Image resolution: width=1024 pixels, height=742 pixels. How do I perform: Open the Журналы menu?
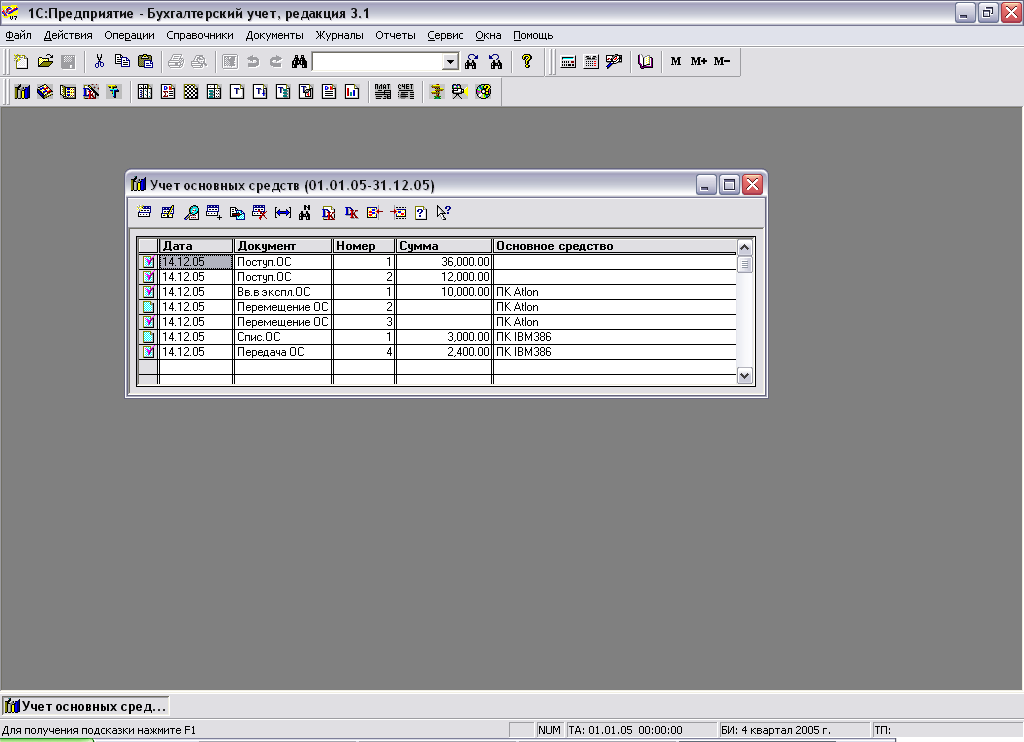click(340, 35)
